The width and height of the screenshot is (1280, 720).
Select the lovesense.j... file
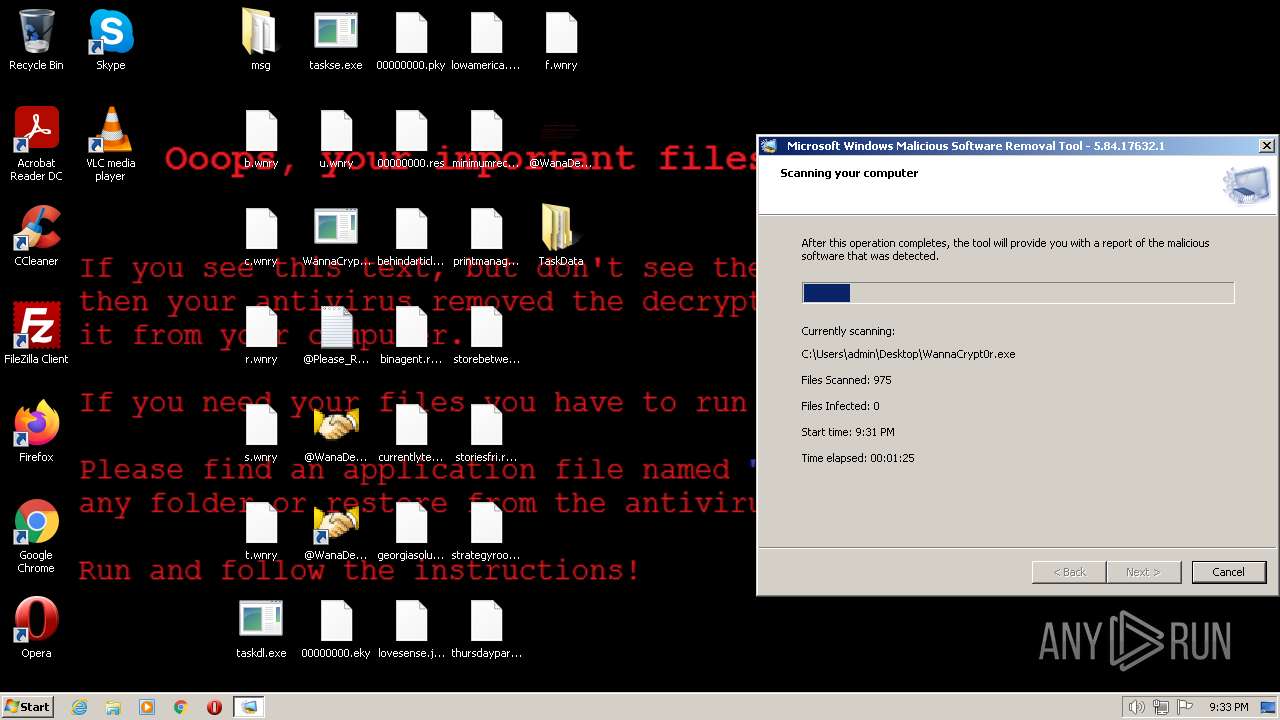[411, 628]
